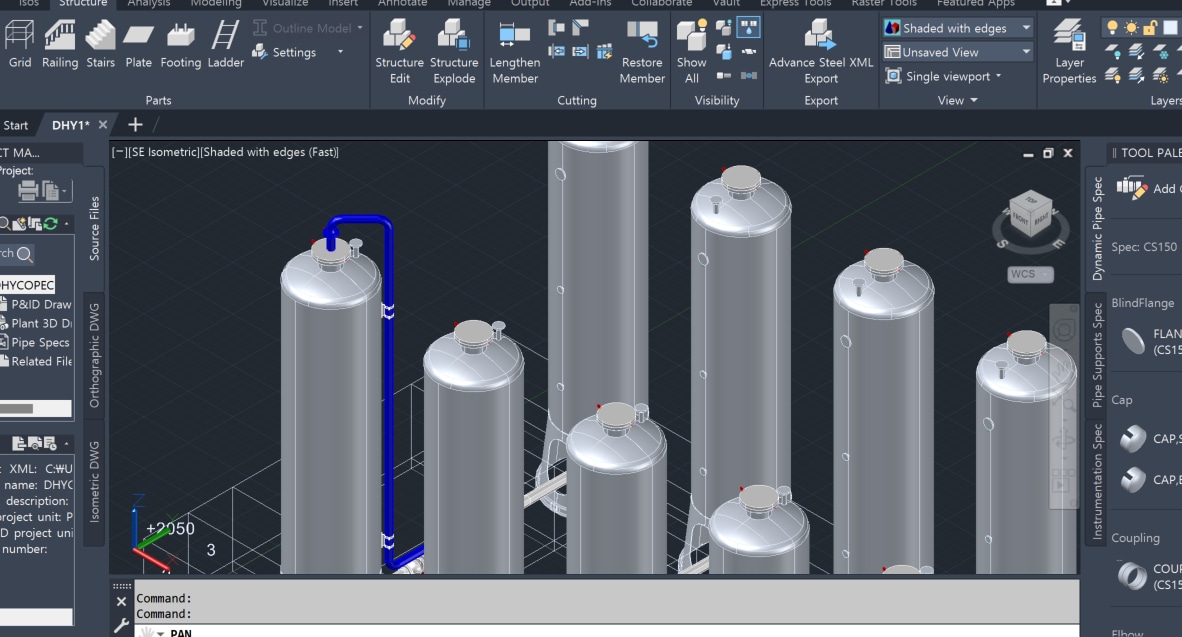
Task: Click Show All in Visibility panel
Action: [691, 52]
